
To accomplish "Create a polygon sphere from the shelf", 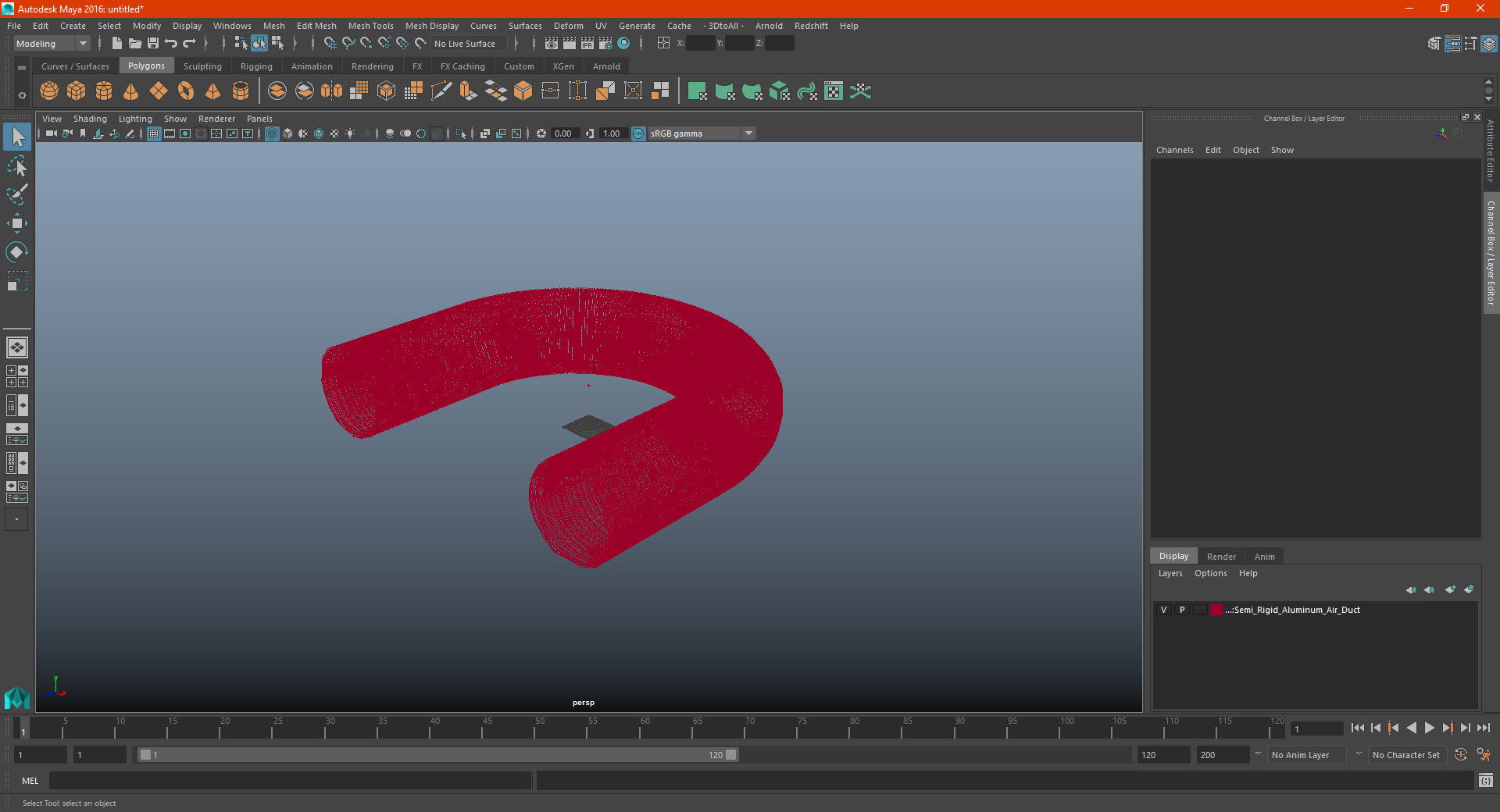I will pyautogui.click(x=49, y=91).
